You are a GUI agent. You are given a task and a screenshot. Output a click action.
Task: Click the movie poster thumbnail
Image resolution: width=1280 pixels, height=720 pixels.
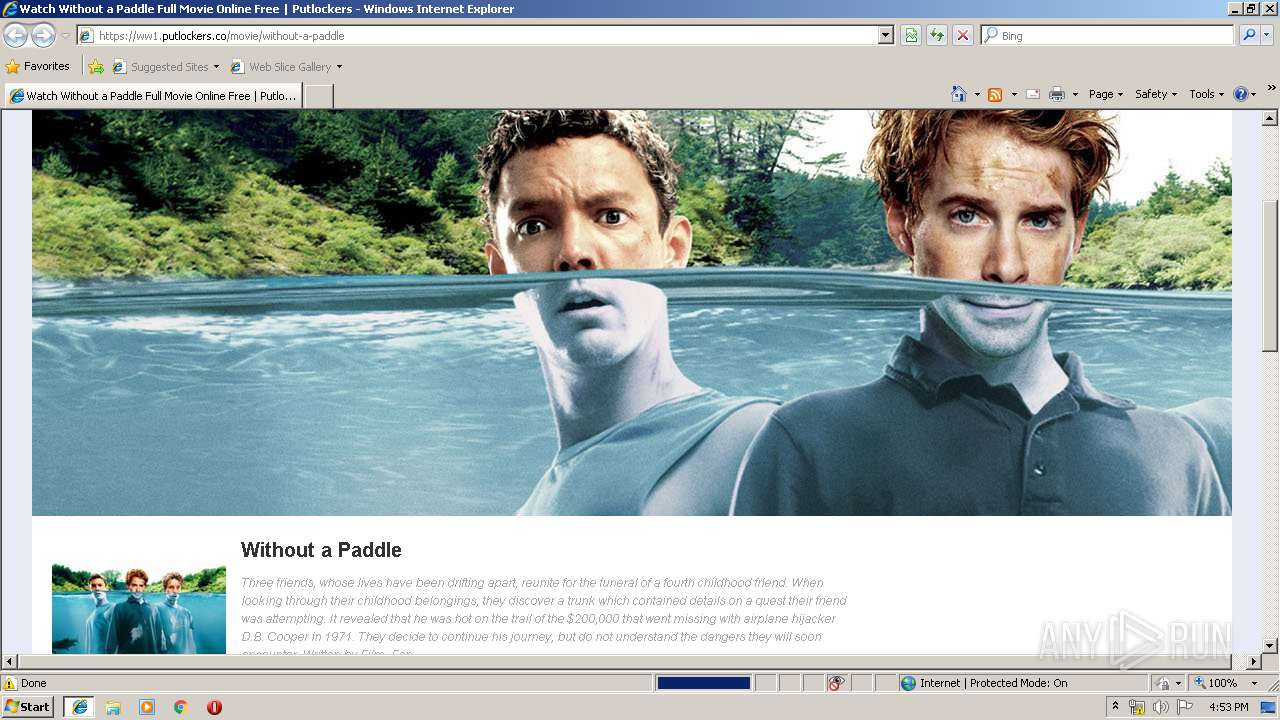[x=139, y=609]
